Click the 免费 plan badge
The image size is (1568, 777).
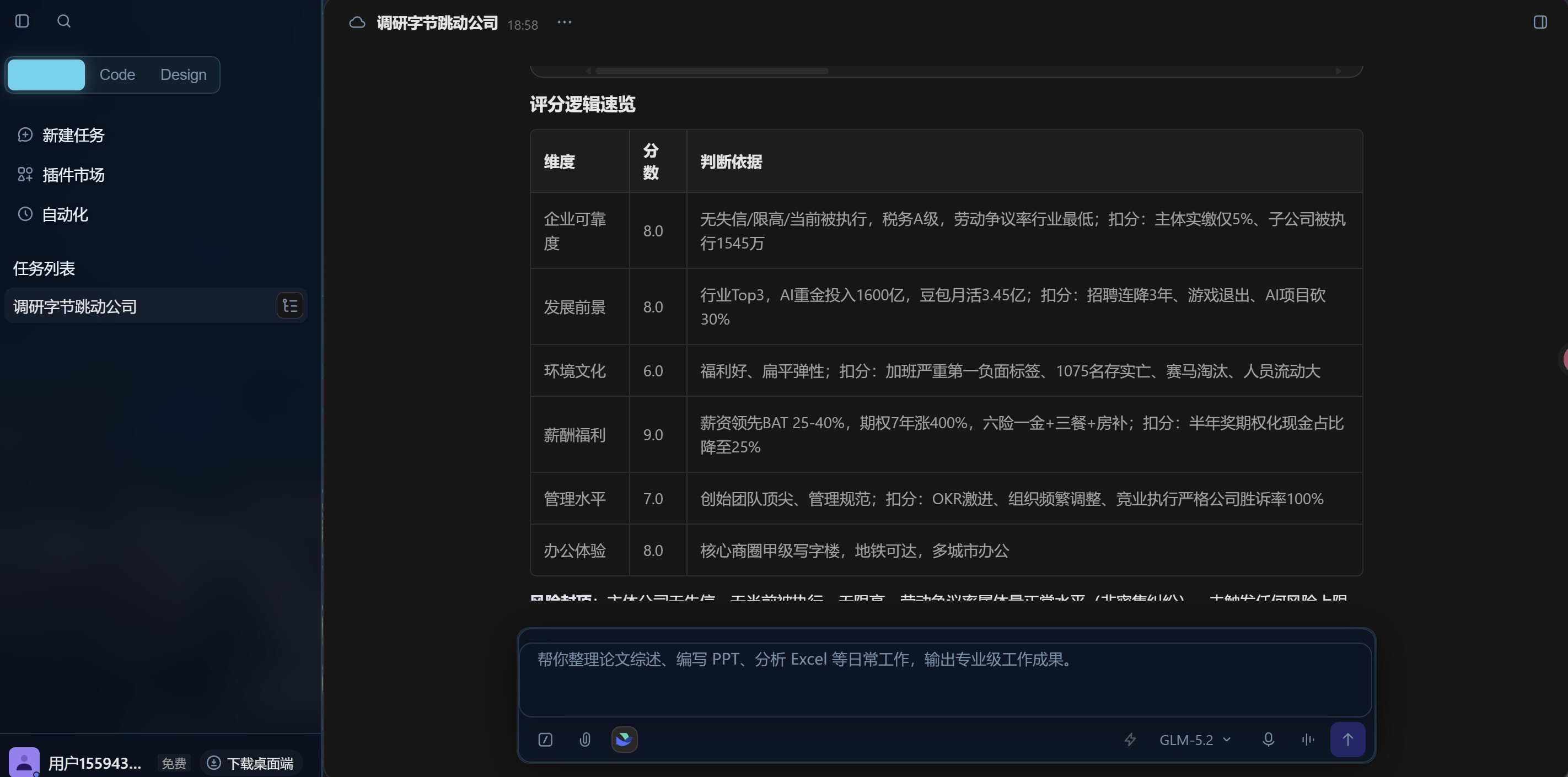pyautogui.click(x=174, y=763)
